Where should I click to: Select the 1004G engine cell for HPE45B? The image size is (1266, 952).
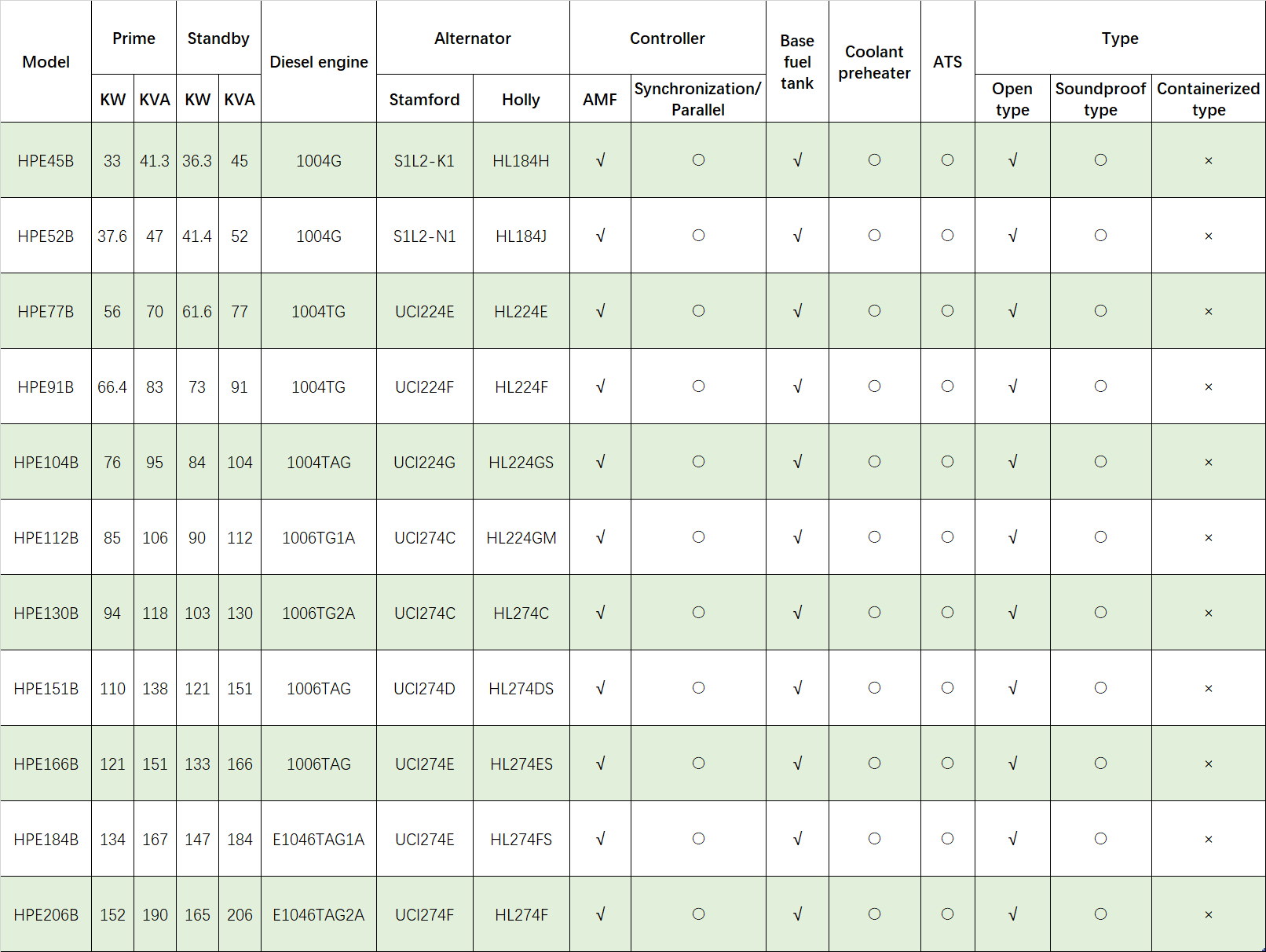point(319,160)
